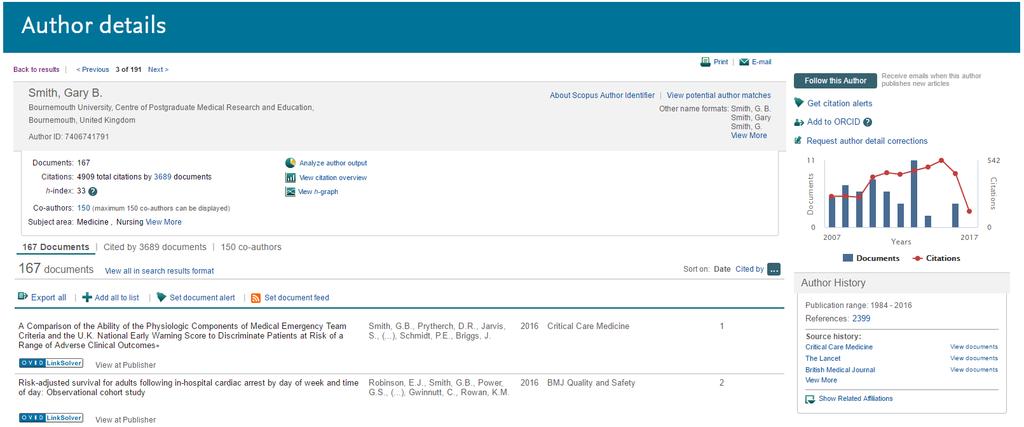Click the Show Related Affiliations icon
Viewport: 1024px width, 427px height.
point(810,399)
